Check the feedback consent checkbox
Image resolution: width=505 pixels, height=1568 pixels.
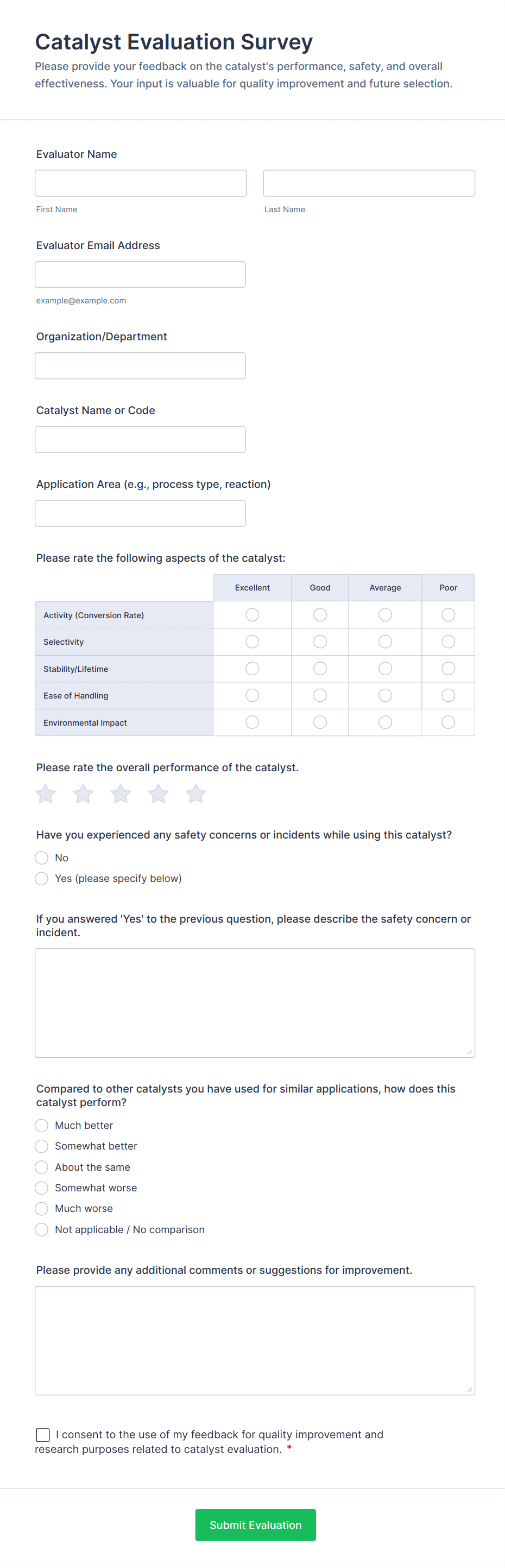click(x=43, y=1434)
